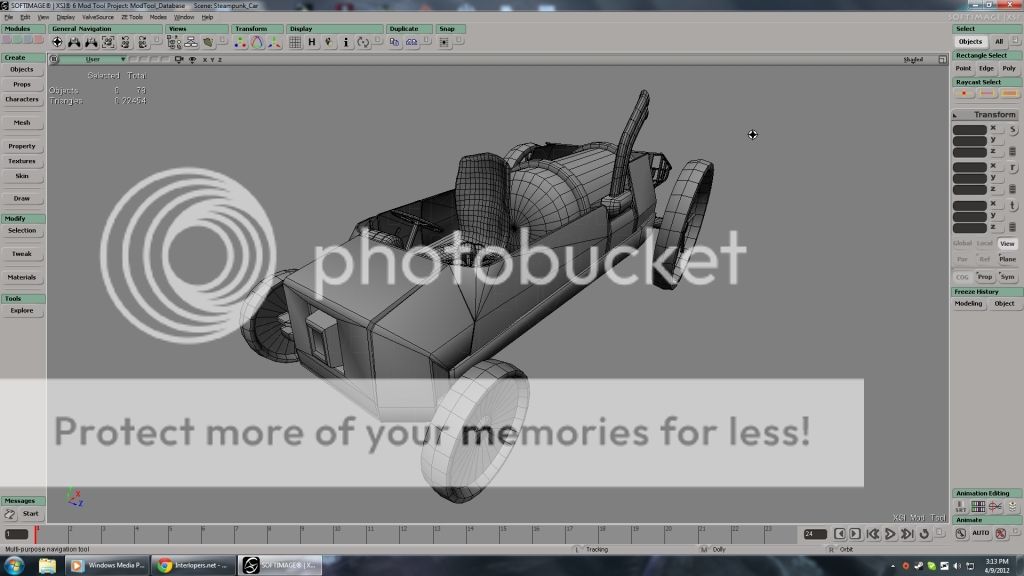
Task: Click the Polygon select button
Action: pos(1009,68)
